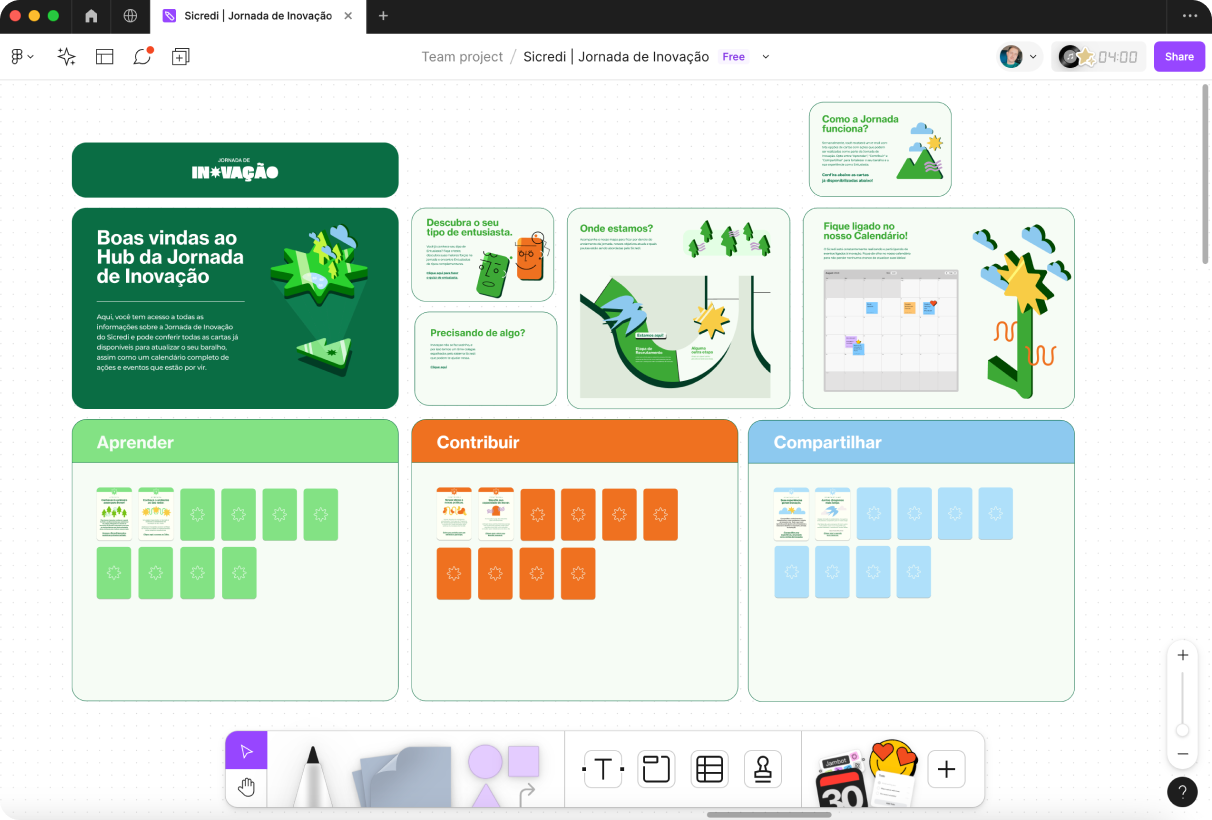Open the file name chevron dropdown
1212x820 pixels.
pos(766,57)
